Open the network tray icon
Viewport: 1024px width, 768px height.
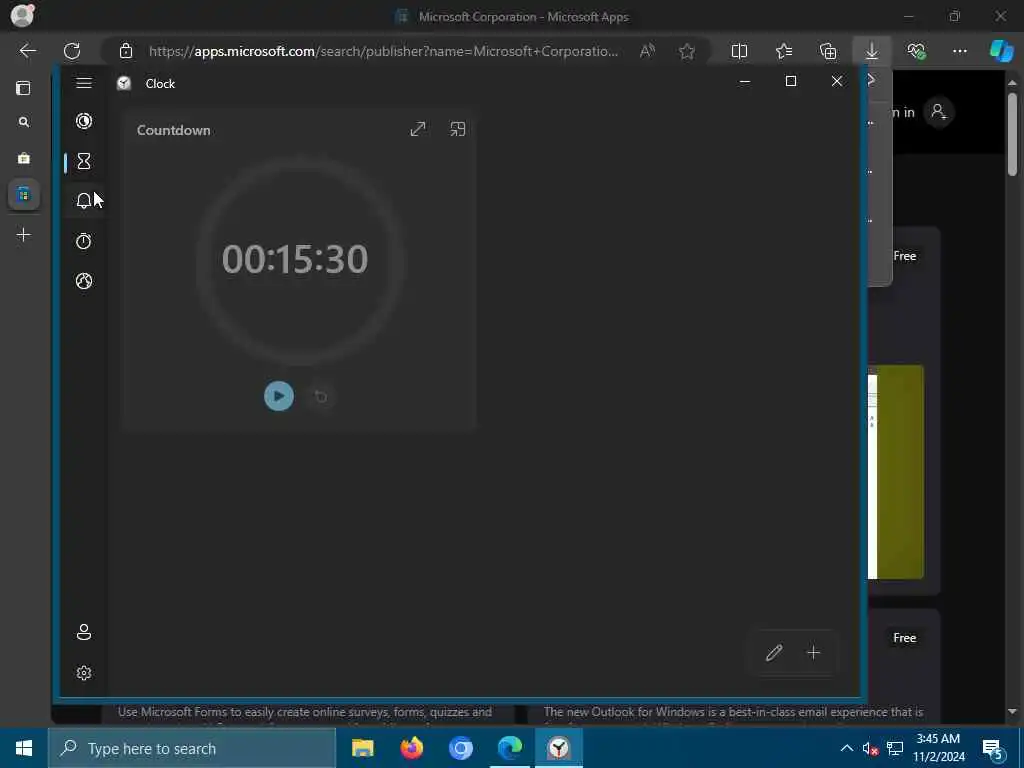[x=895, y=748]
